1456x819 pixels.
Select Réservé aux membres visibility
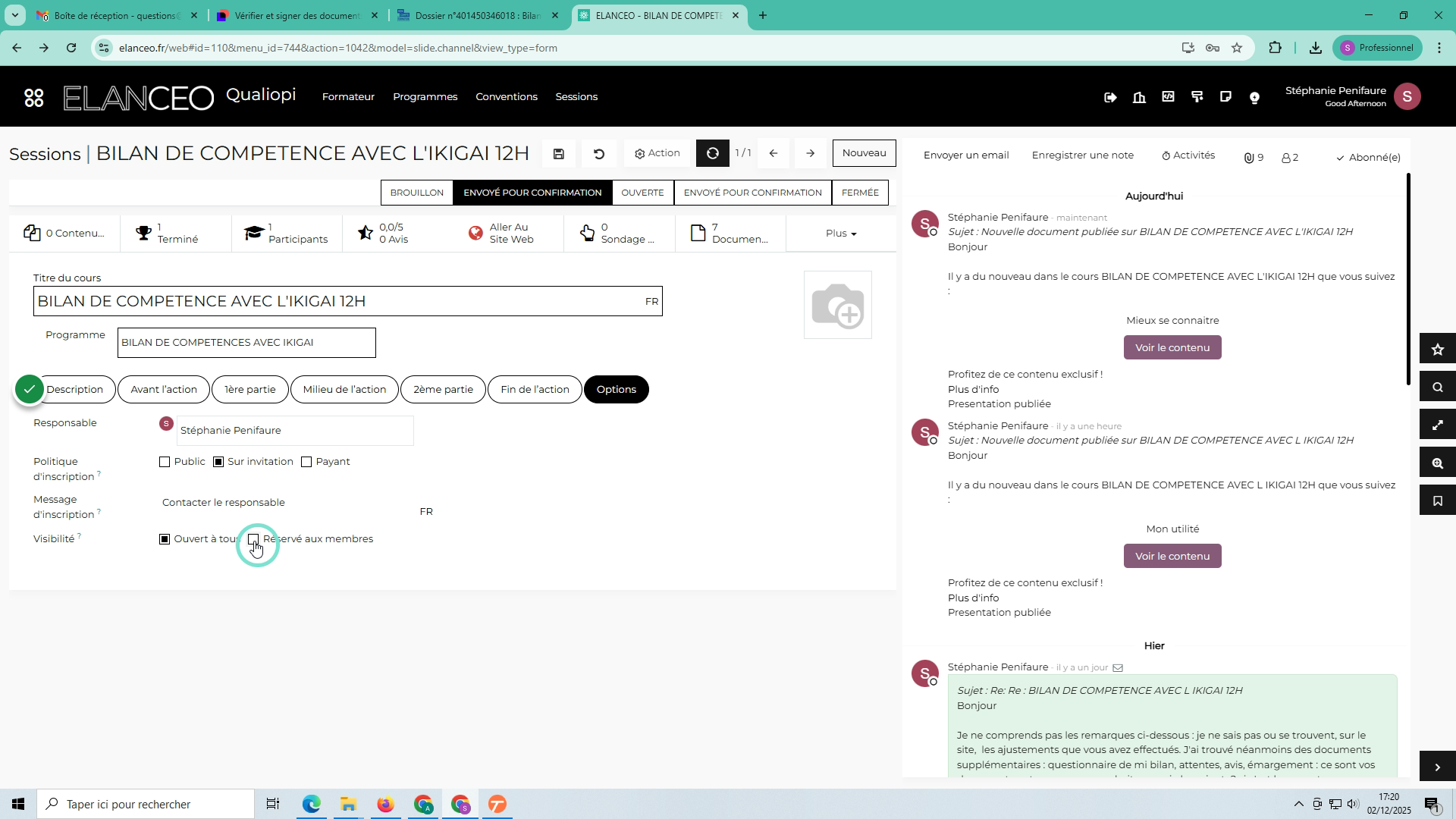254,539
